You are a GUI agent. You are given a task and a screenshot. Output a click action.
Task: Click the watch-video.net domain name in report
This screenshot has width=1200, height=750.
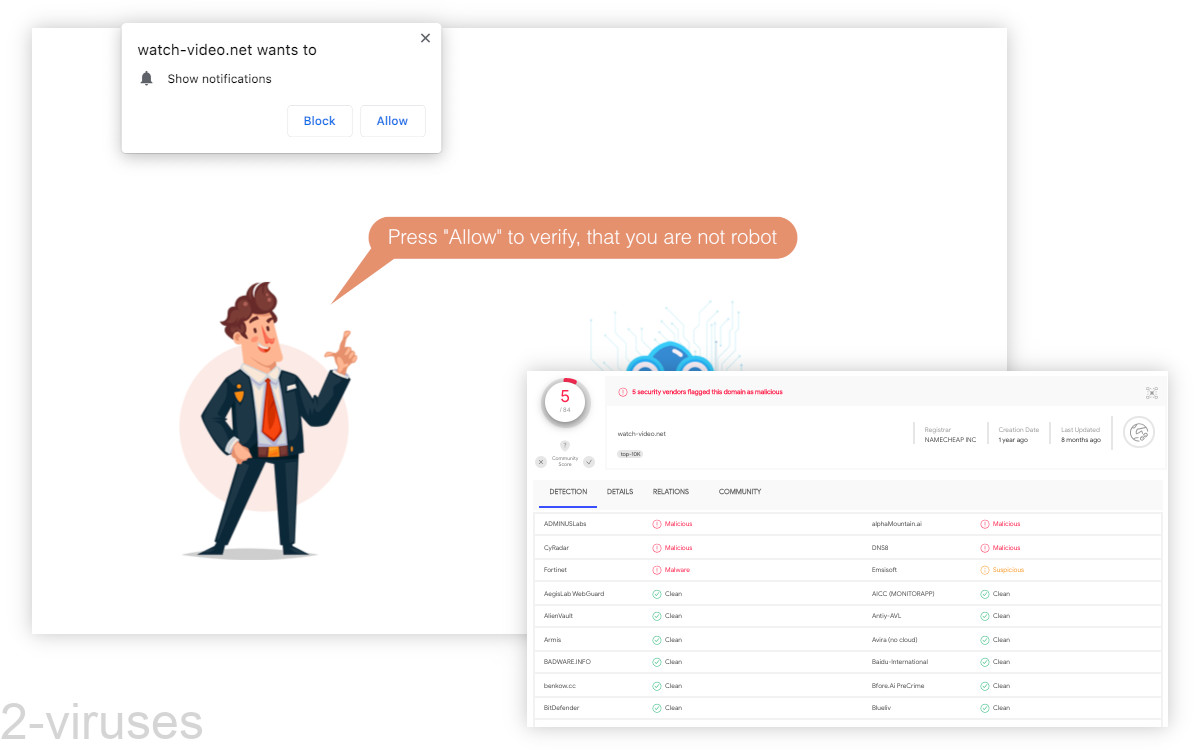[641, 434]
